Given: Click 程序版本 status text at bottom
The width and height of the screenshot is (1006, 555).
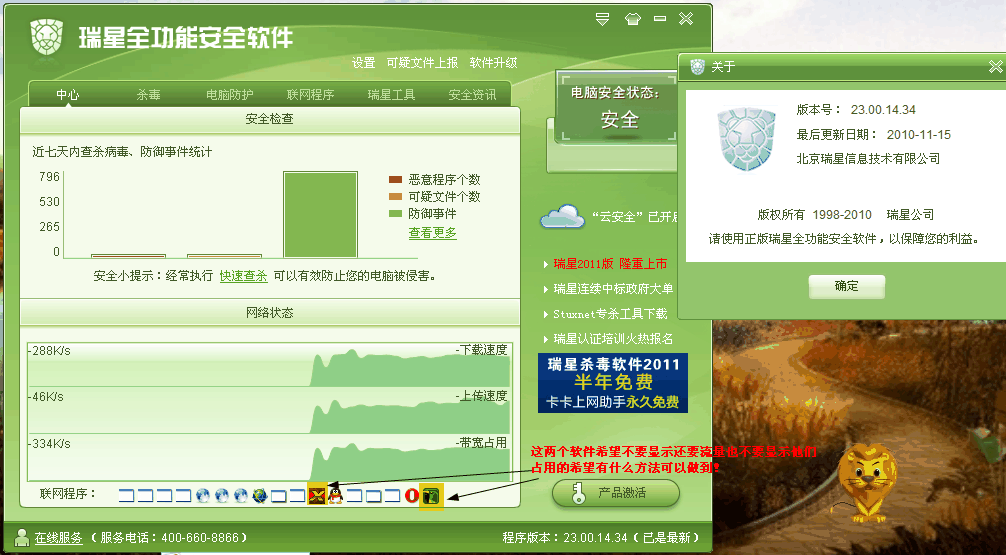Looking at the screenshot, I should 600,538.
